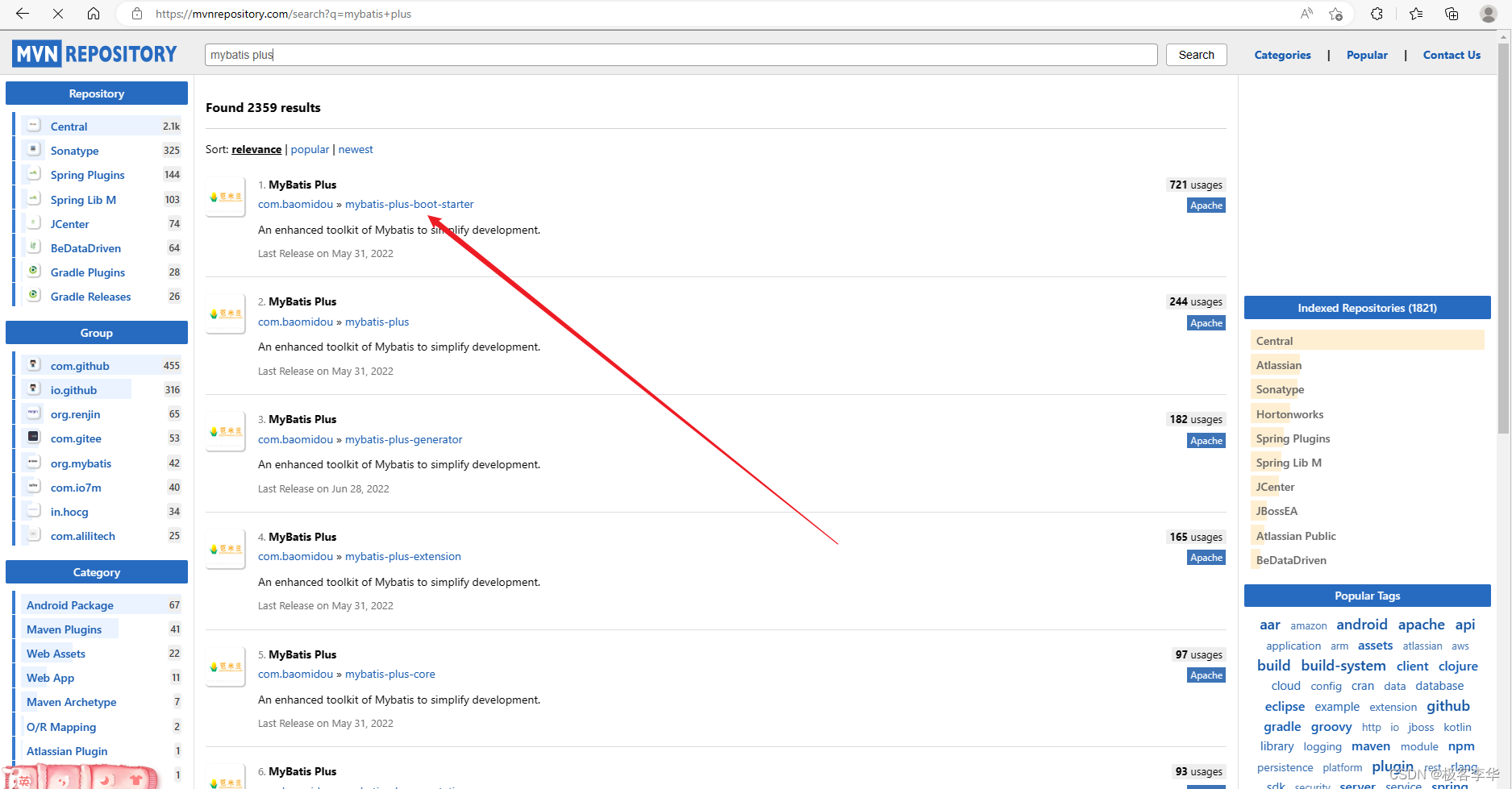
Task: Click the com.io7m group icon
Action: click(34, 487)
